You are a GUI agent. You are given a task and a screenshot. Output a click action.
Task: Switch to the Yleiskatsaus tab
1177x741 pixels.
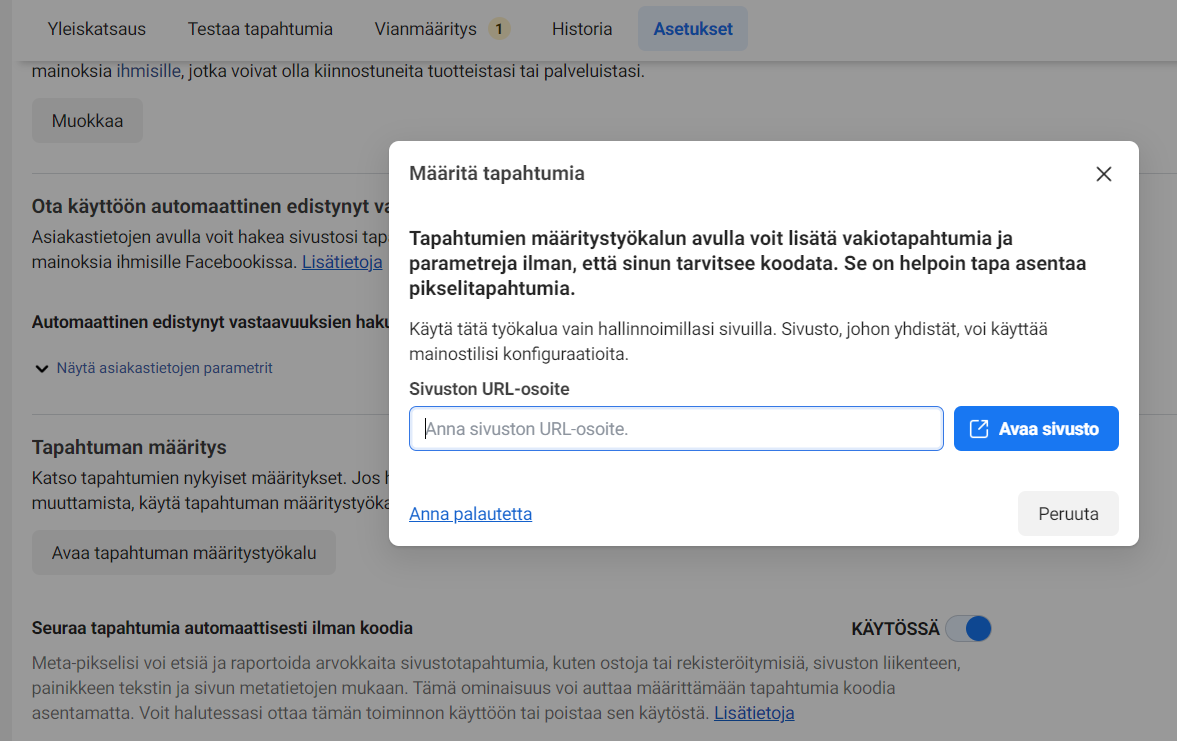[x=96, y=28]
